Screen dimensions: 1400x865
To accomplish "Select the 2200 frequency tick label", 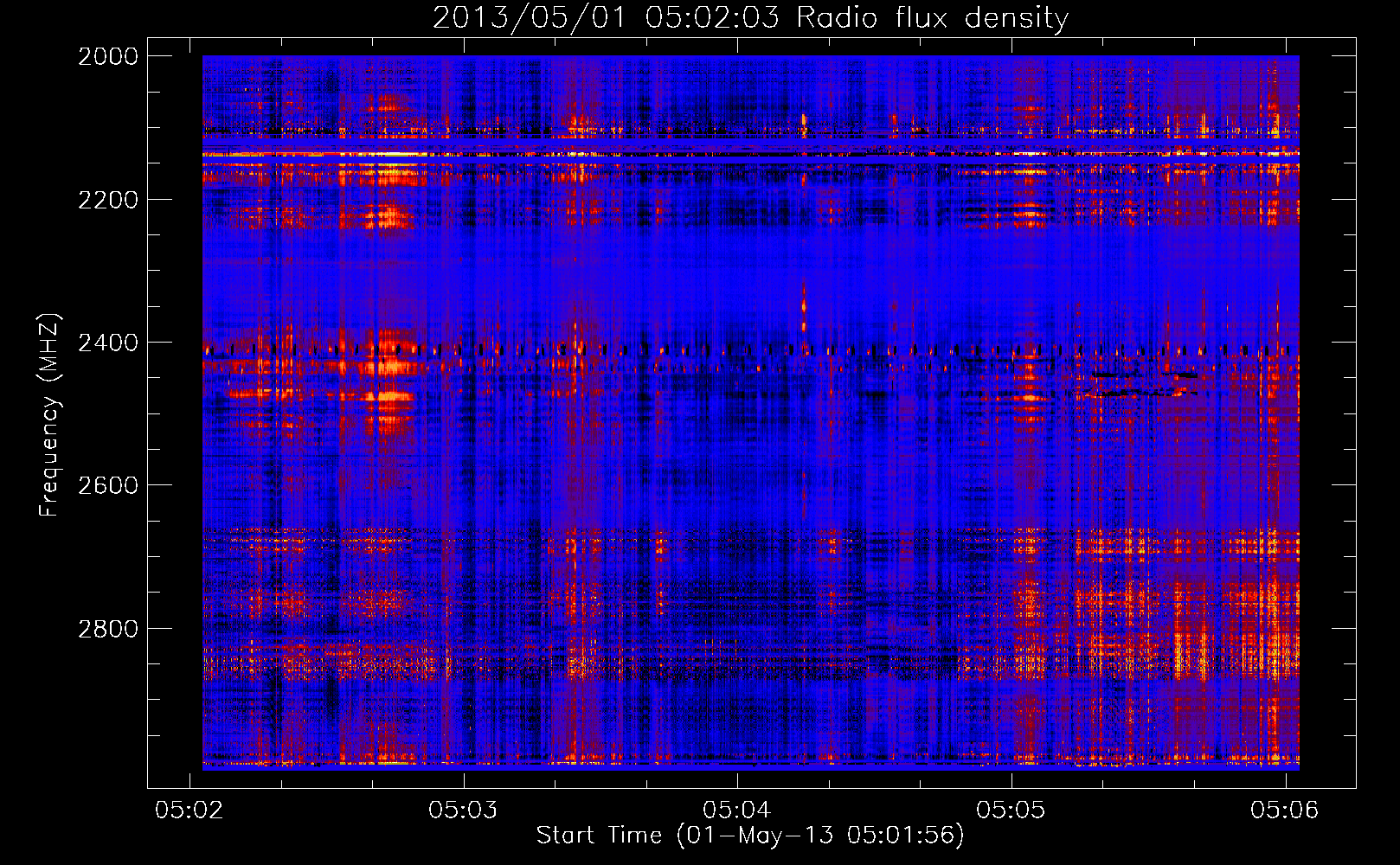I will 108,200.
